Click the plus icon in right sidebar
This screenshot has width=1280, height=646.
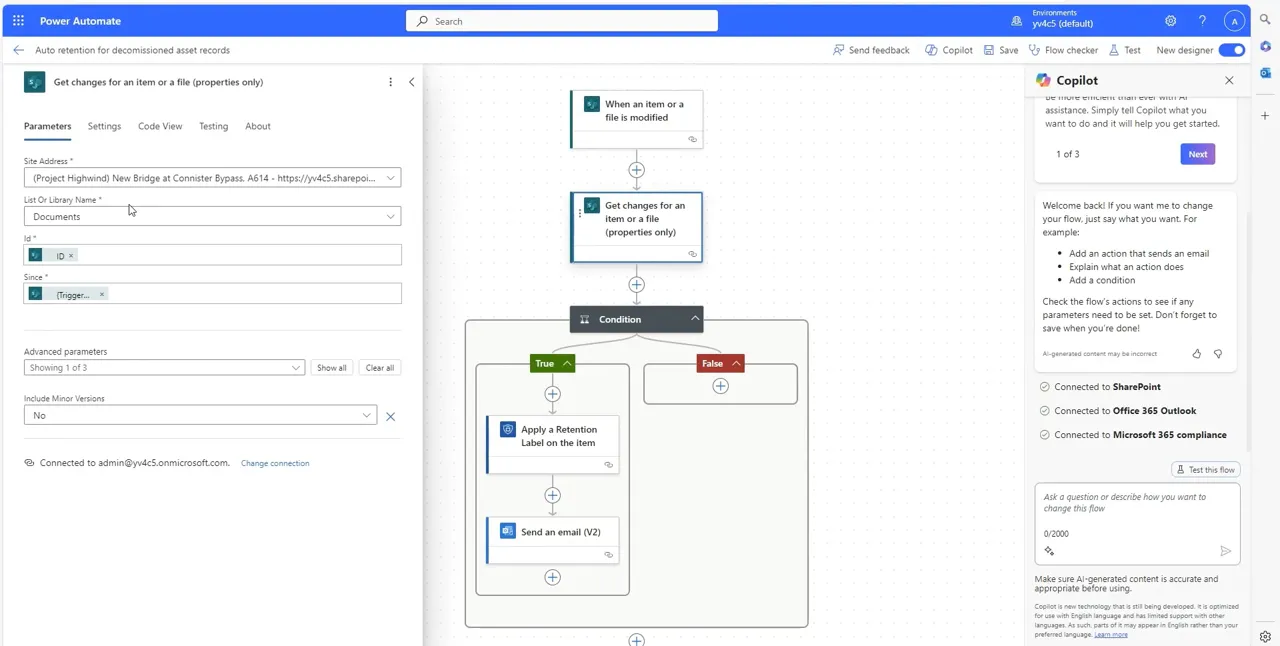coord(1265,116)
